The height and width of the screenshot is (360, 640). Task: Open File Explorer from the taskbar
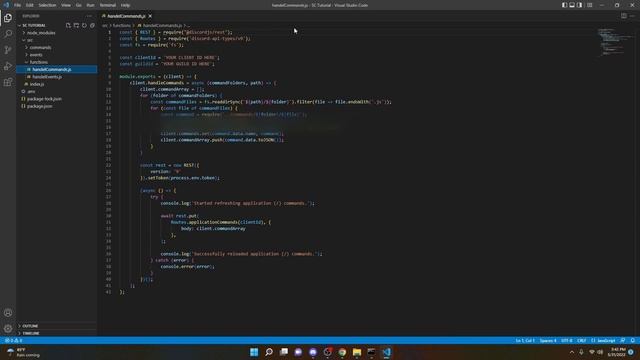357,352
